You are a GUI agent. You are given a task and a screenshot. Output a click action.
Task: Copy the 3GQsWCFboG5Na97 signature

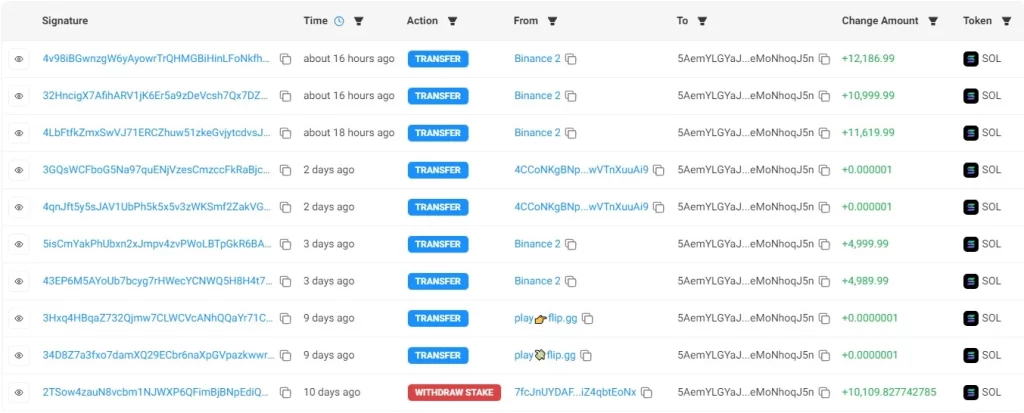[285, 170]
